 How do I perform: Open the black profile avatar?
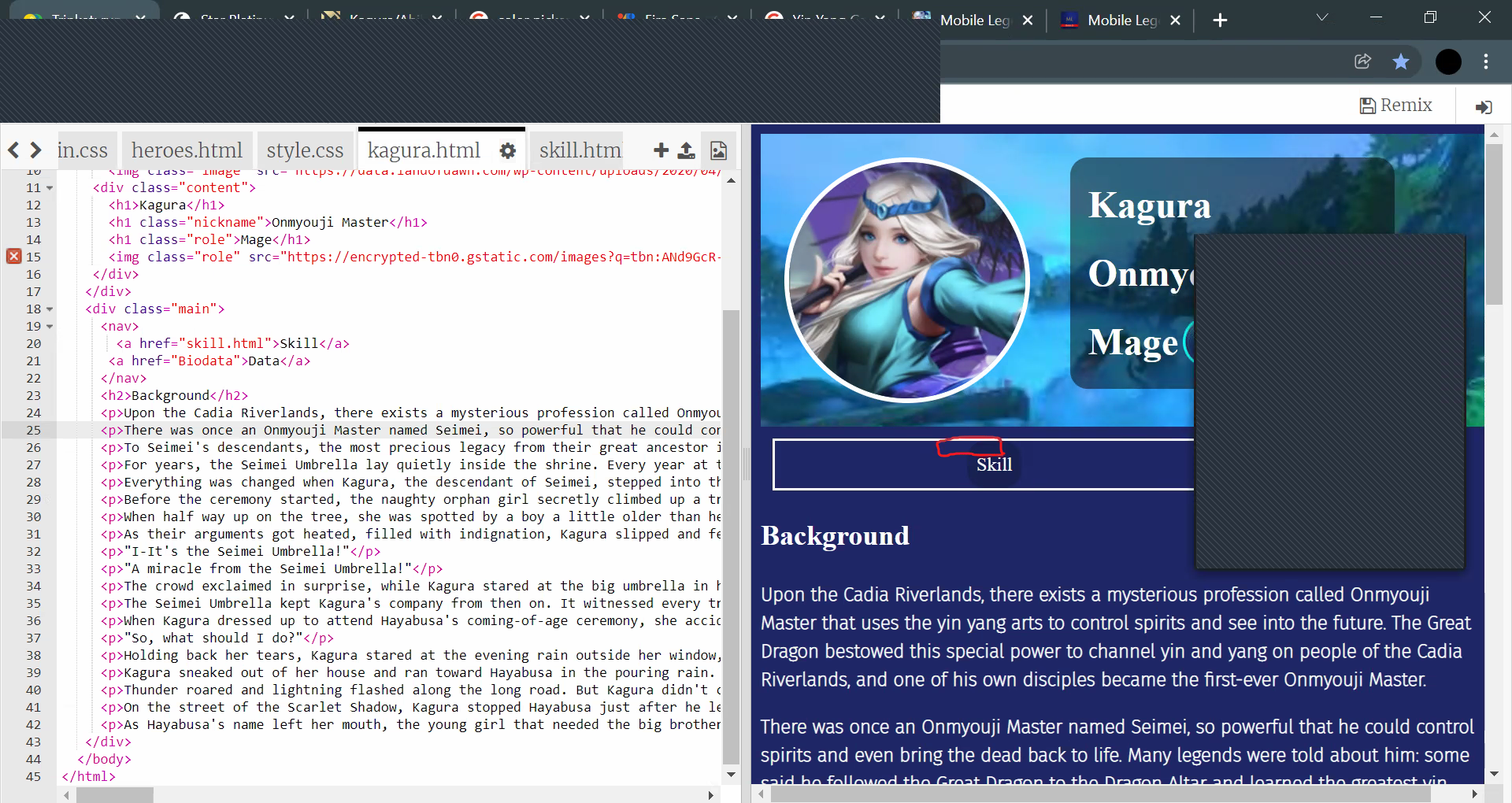1448,61
